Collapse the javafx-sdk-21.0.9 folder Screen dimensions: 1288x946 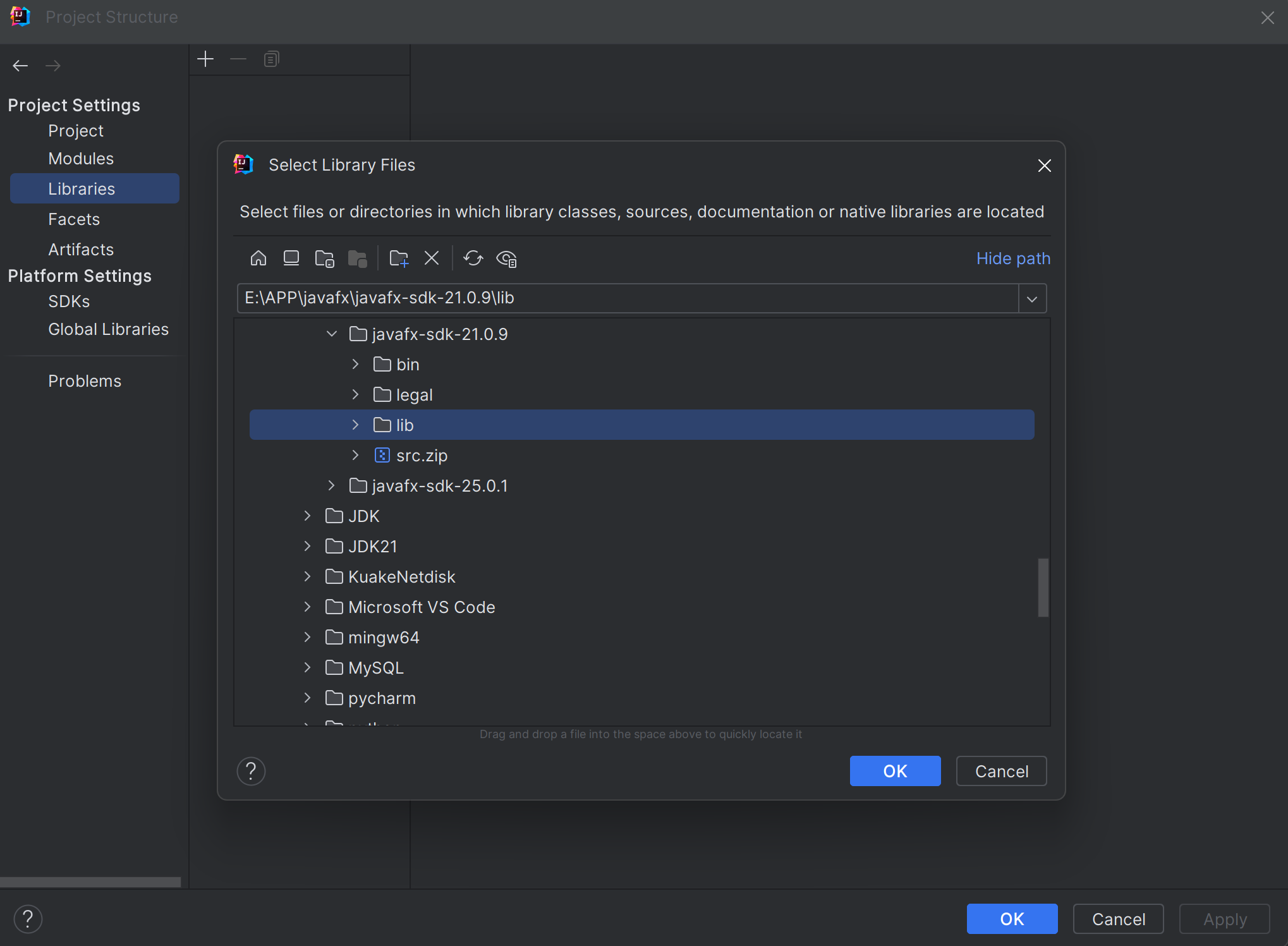(332, 334)
